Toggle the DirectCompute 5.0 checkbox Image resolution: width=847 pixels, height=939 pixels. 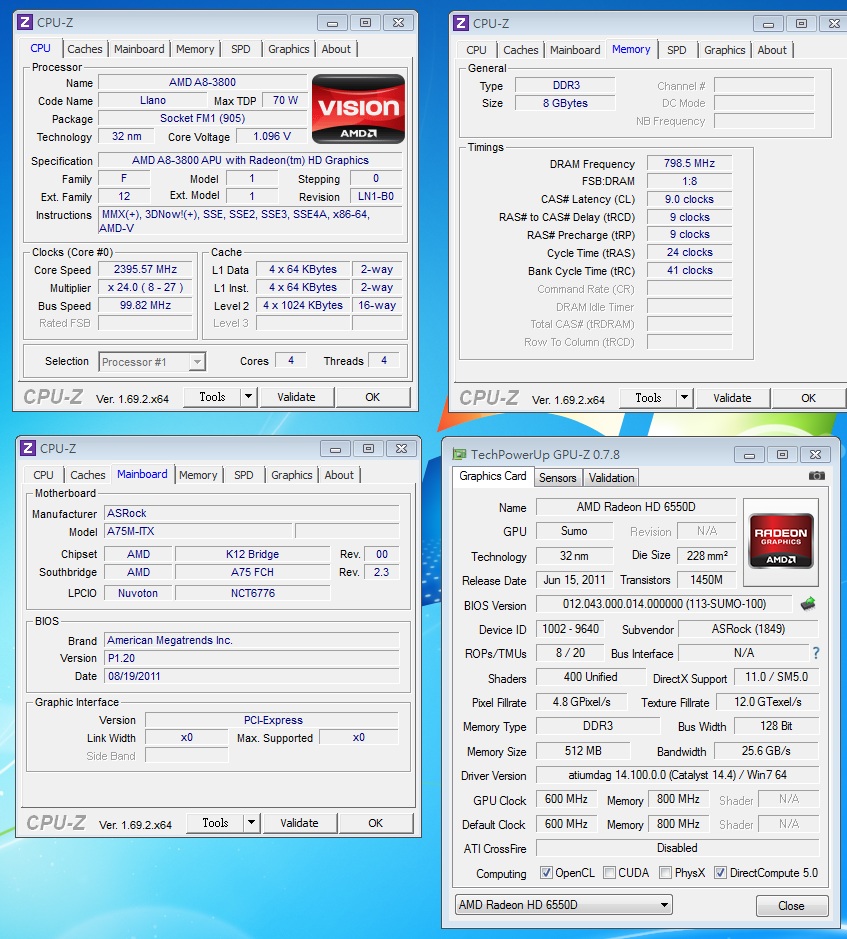coord(720,873)
